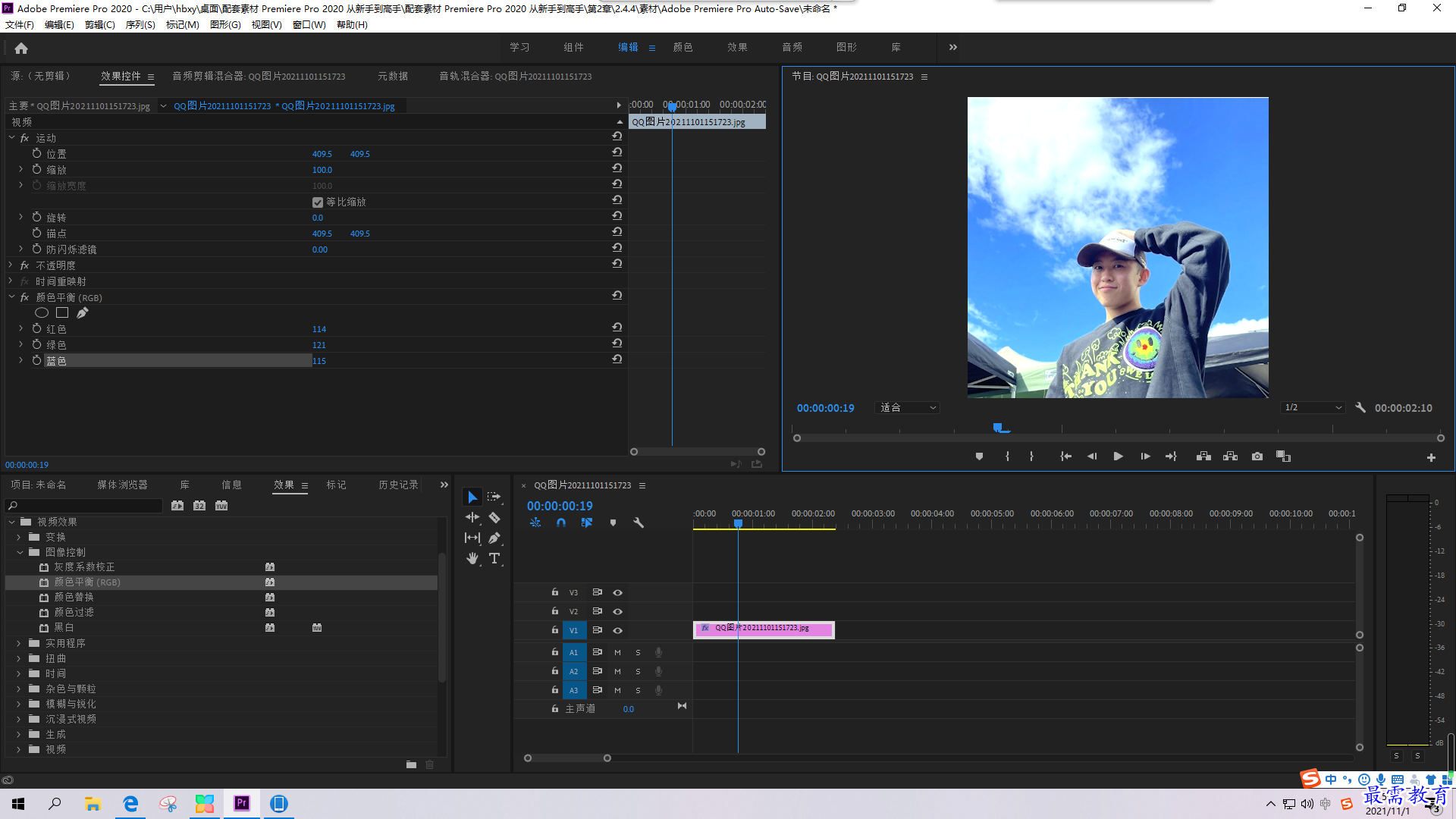Show more workspaces overflow arrows

pos(953,47)
